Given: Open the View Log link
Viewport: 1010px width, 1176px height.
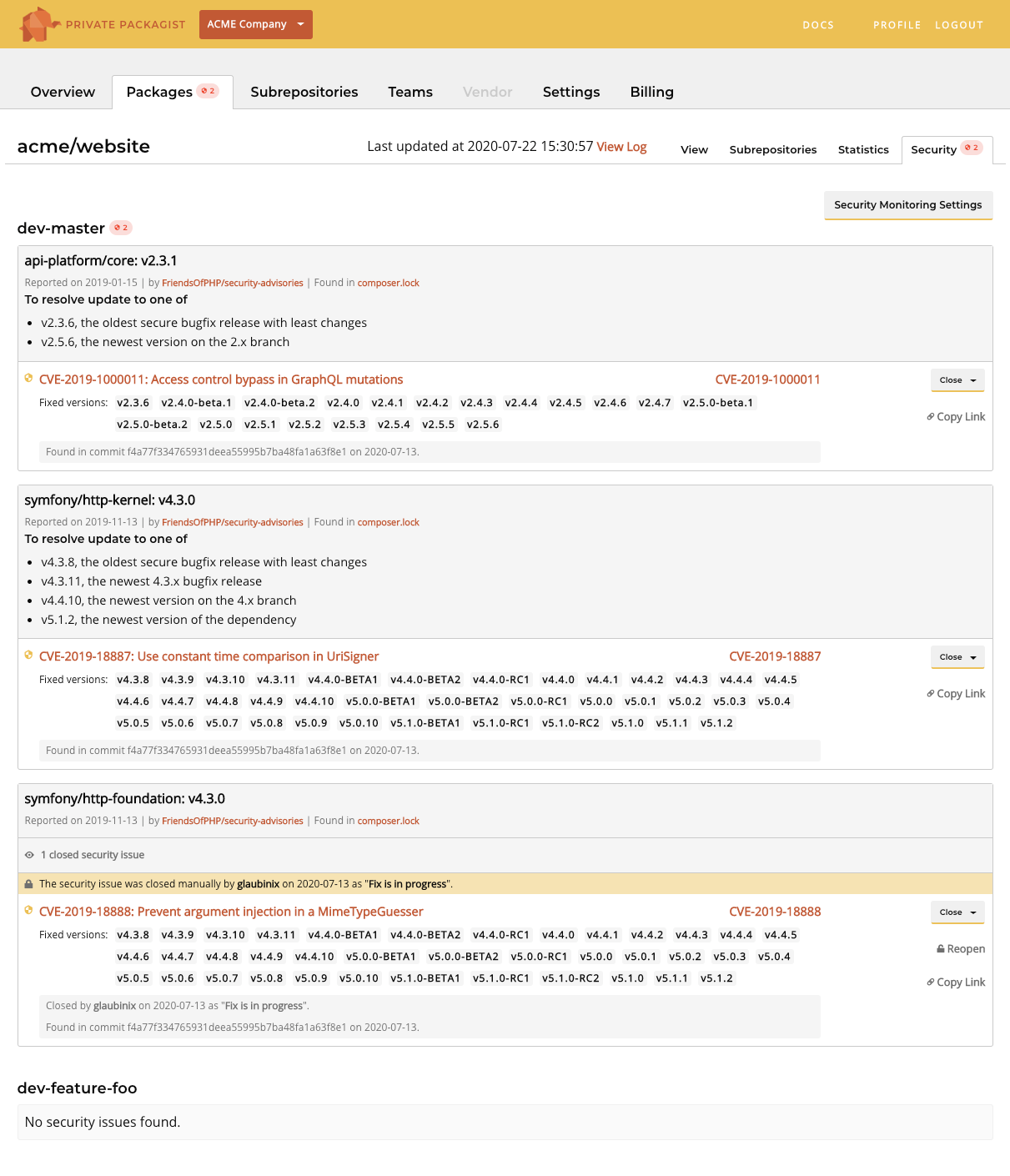Looking at the screenshot, I should click(621, 147).
